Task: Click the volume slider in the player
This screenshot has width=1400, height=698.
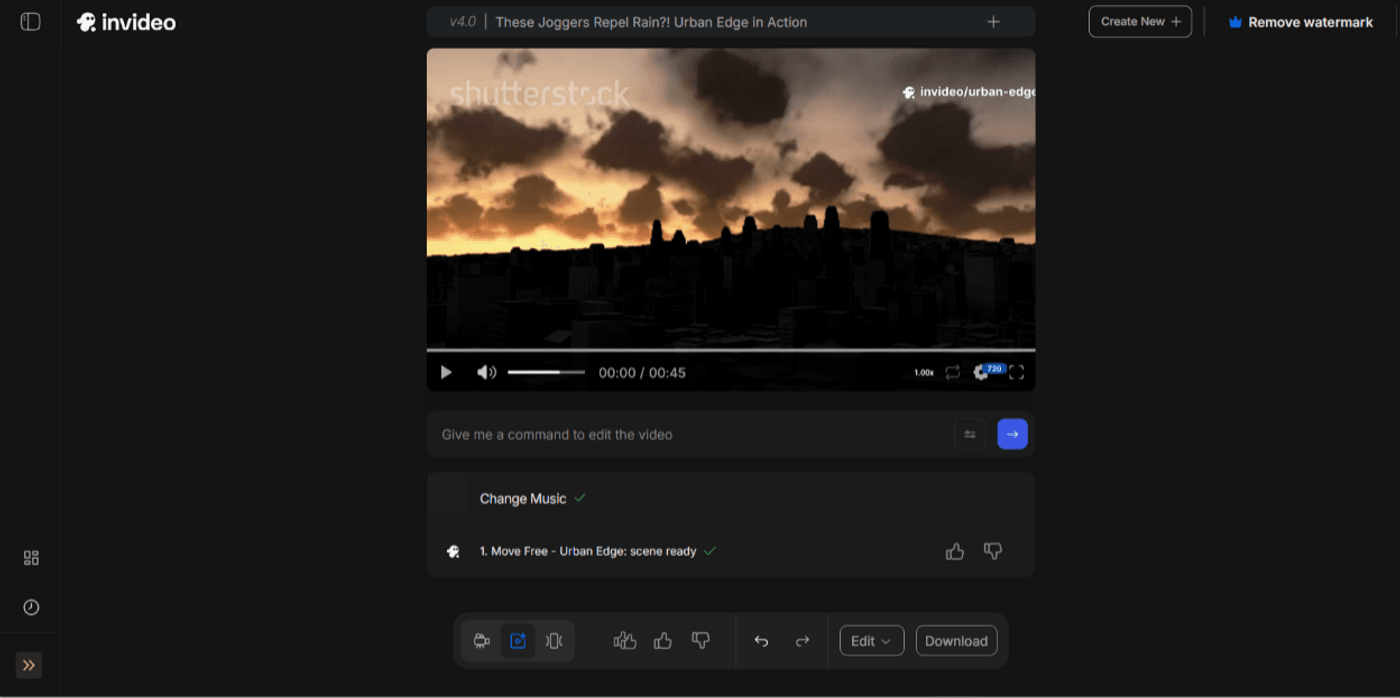Action: [x=546, y=372]
